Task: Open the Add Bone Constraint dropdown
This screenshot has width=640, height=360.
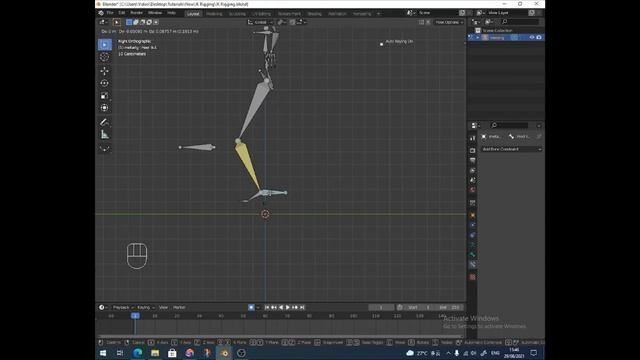Action: point(512,149)
